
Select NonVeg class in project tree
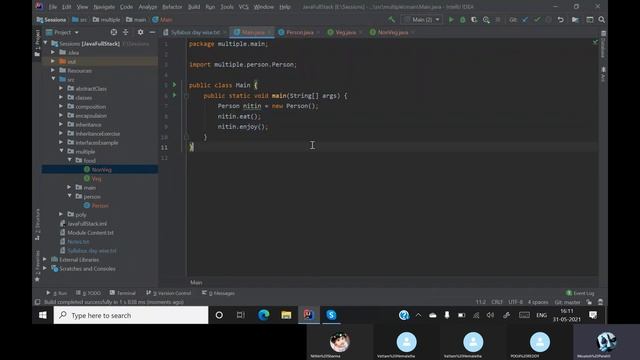coord(102,169)
